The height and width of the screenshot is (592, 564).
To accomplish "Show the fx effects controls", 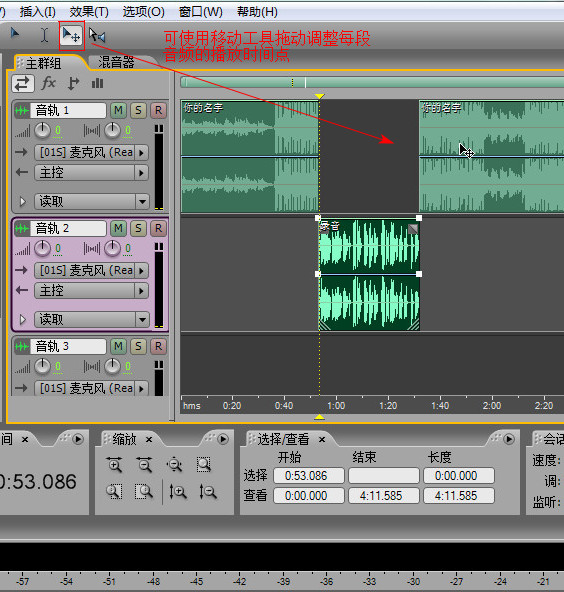I will coord(48,83).
